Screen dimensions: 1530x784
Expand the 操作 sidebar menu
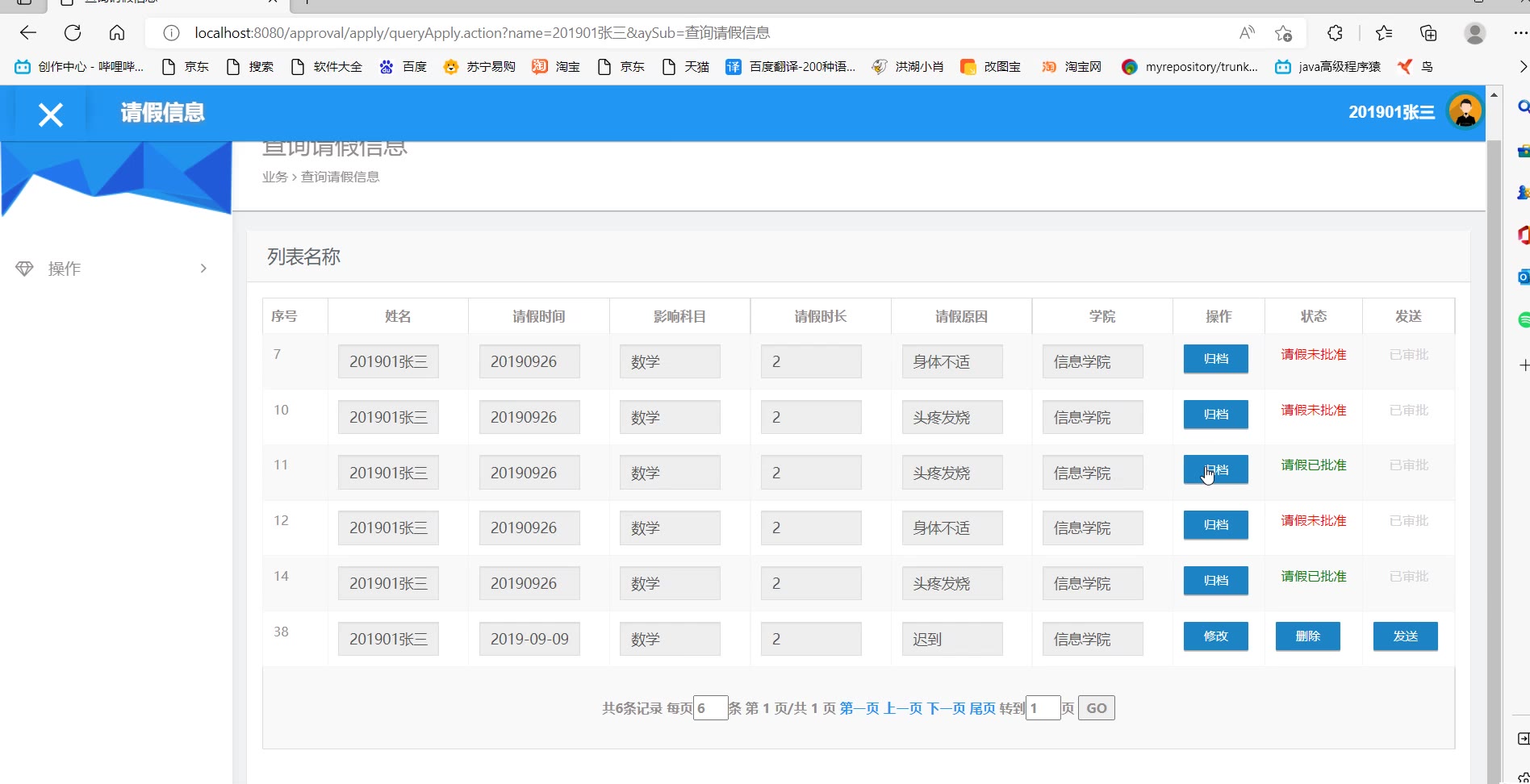pyautogui.click(x=113, y=269)
